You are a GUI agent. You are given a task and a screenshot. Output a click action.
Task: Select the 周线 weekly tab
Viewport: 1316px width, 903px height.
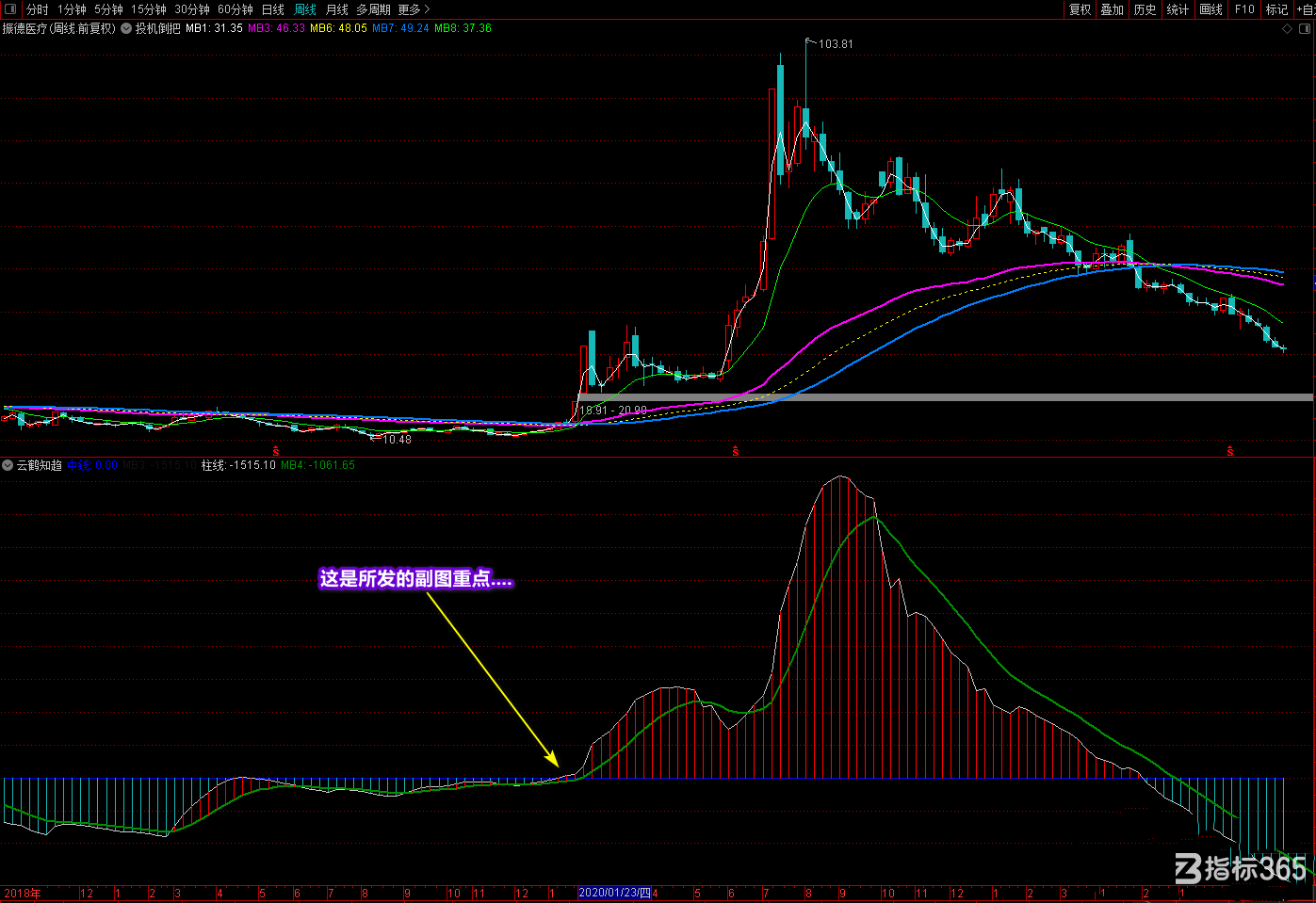coord(305,9)
